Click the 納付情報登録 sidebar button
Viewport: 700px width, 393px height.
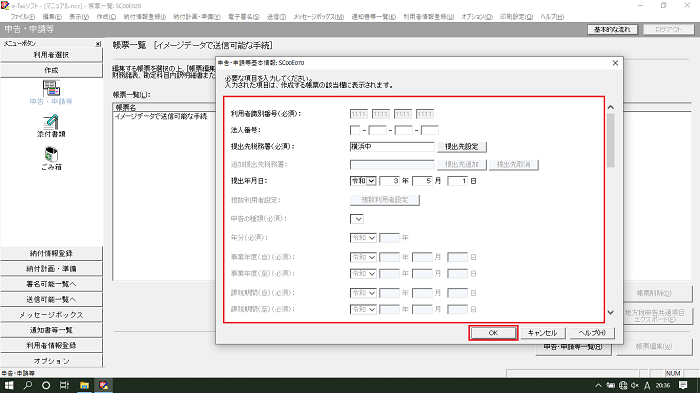51,253
